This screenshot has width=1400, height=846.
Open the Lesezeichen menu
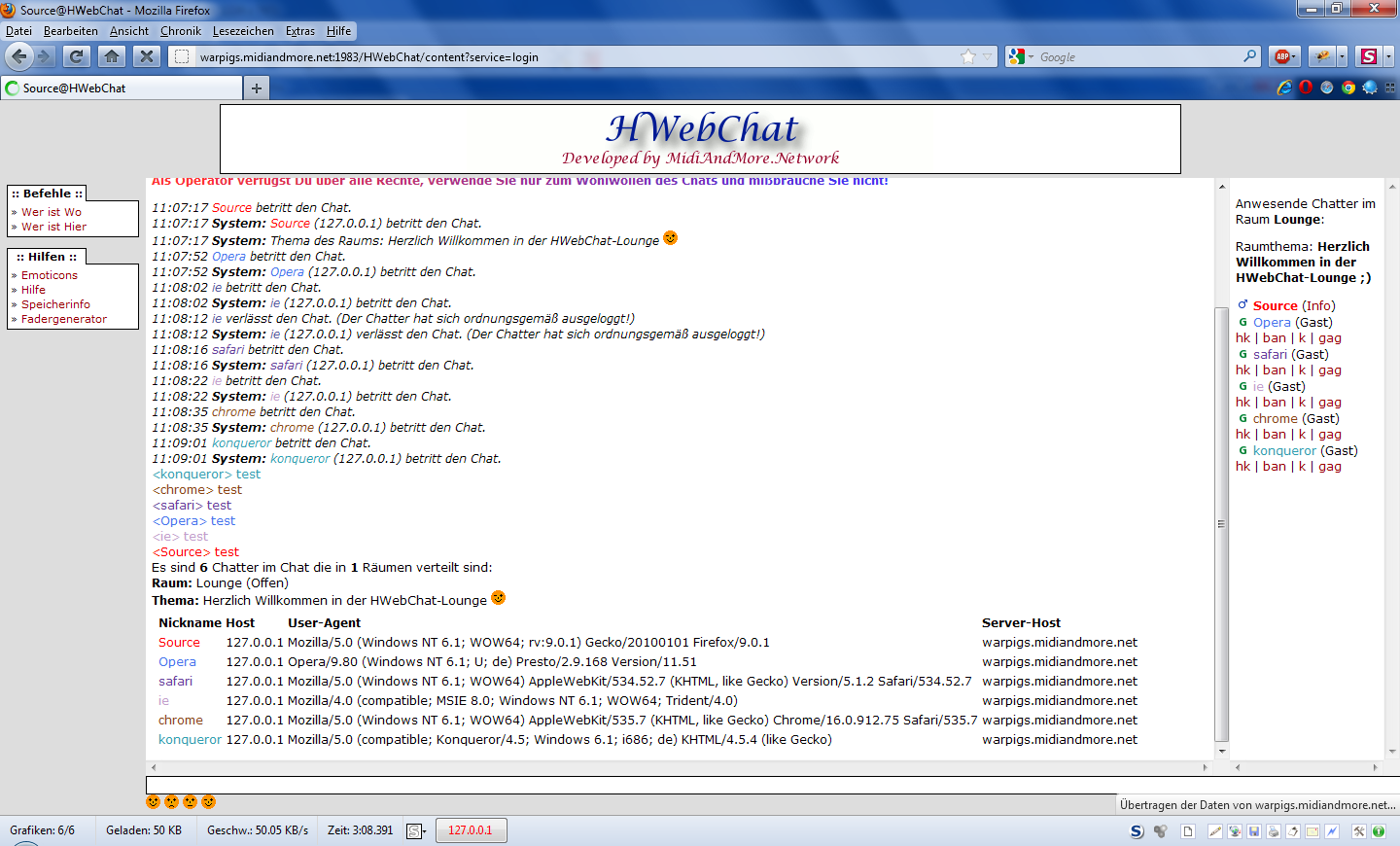(243, 31)
